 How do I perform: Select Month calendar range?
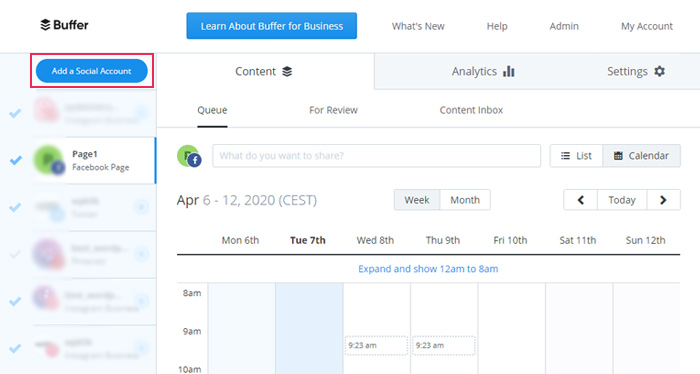pos(465,200)
